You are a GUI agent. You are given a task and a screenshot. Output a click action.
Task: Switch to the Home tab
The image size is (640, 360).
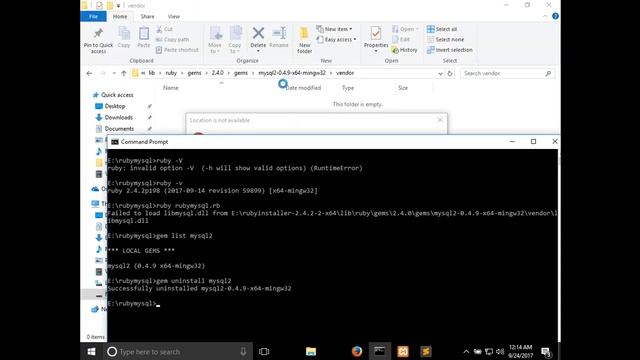[120, 16]
